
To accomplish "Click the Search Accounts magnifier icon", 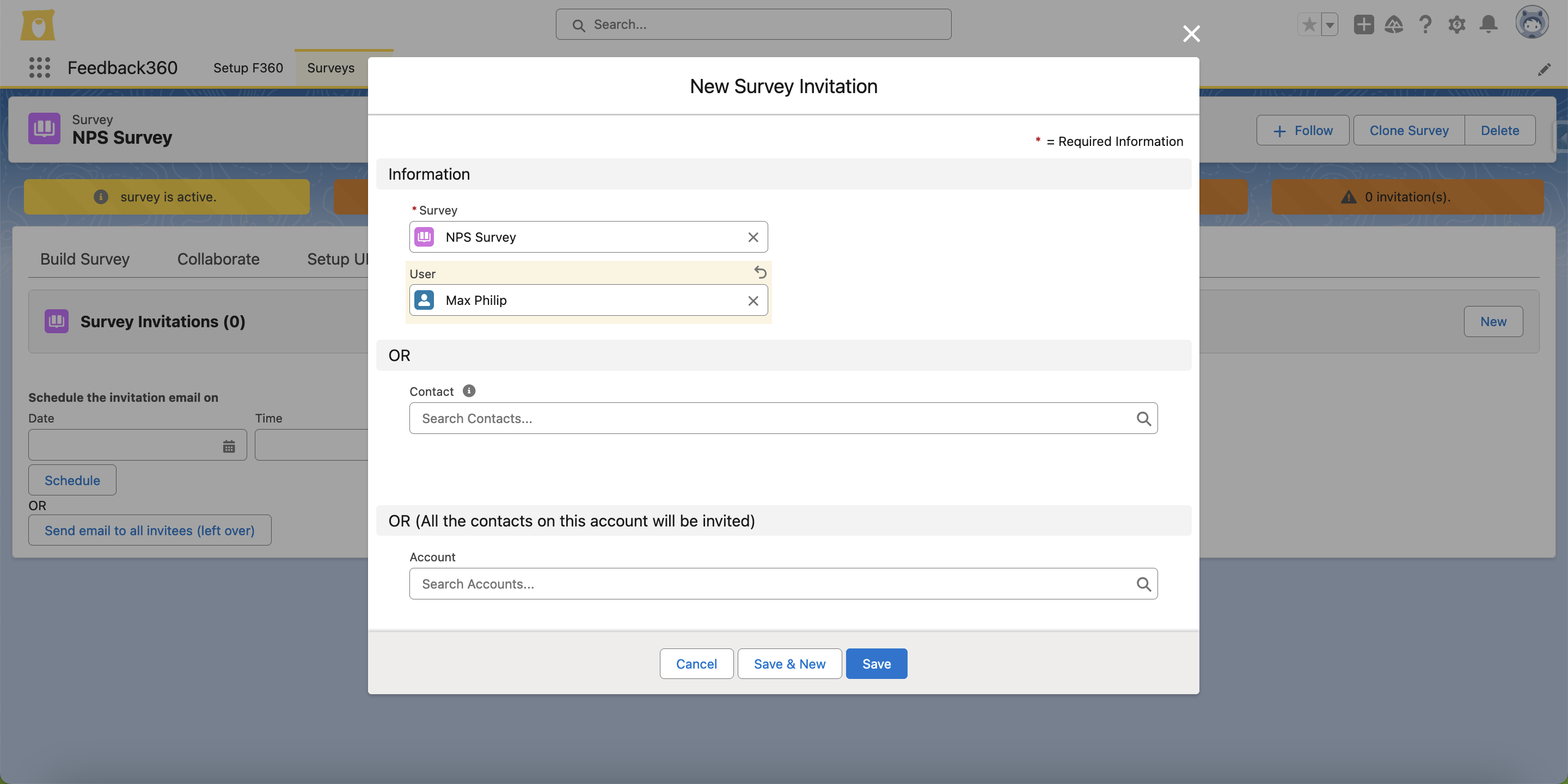I will (1143, 584).
